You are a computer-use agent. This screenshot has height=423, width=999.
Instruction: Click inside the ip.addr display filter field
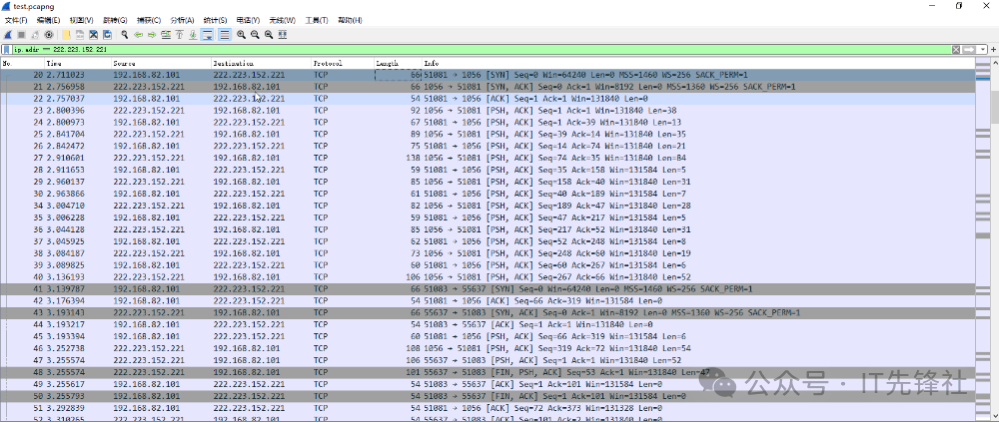tap(400, 49)
